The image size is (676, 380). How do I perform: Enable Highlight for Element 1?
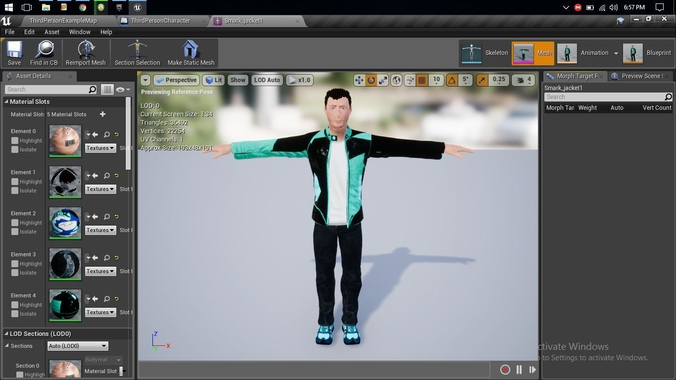tap(15, 182)
